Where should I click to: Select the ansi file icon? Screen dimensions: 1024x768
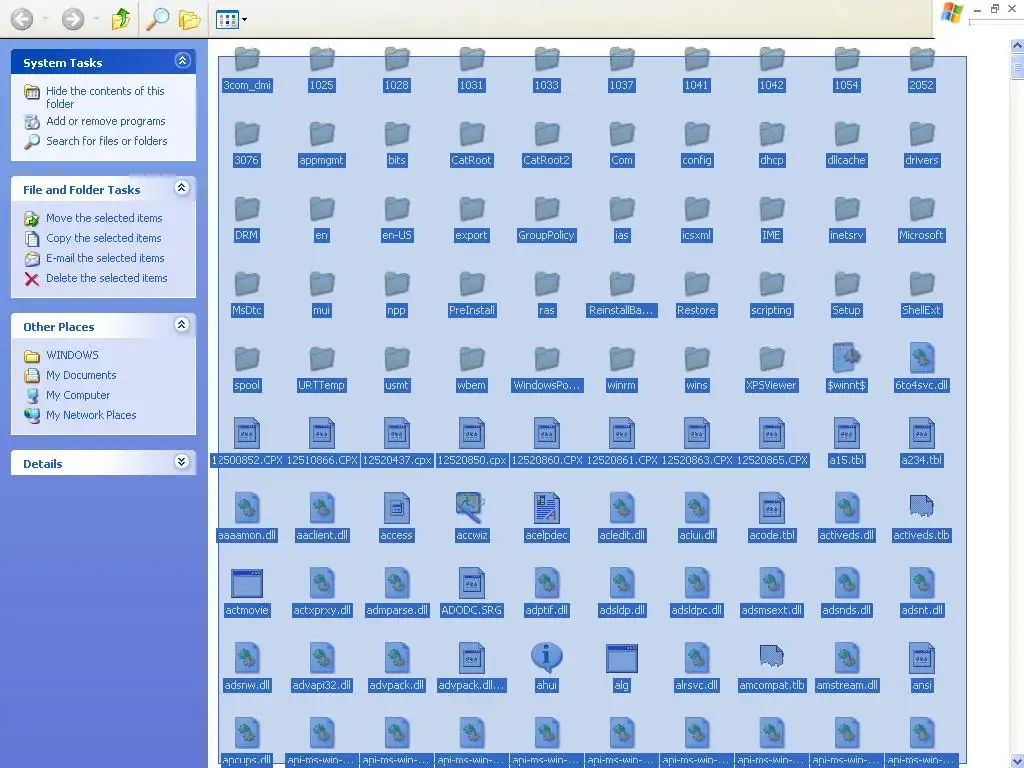point(921,658)
